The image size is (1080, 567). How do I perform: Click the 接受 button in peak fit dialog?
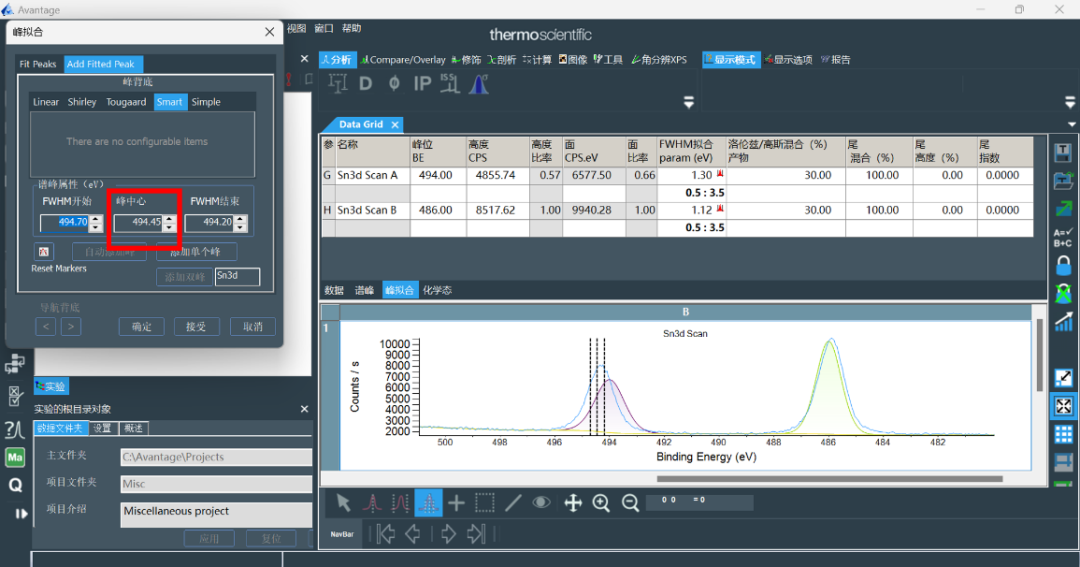point(196,327)
